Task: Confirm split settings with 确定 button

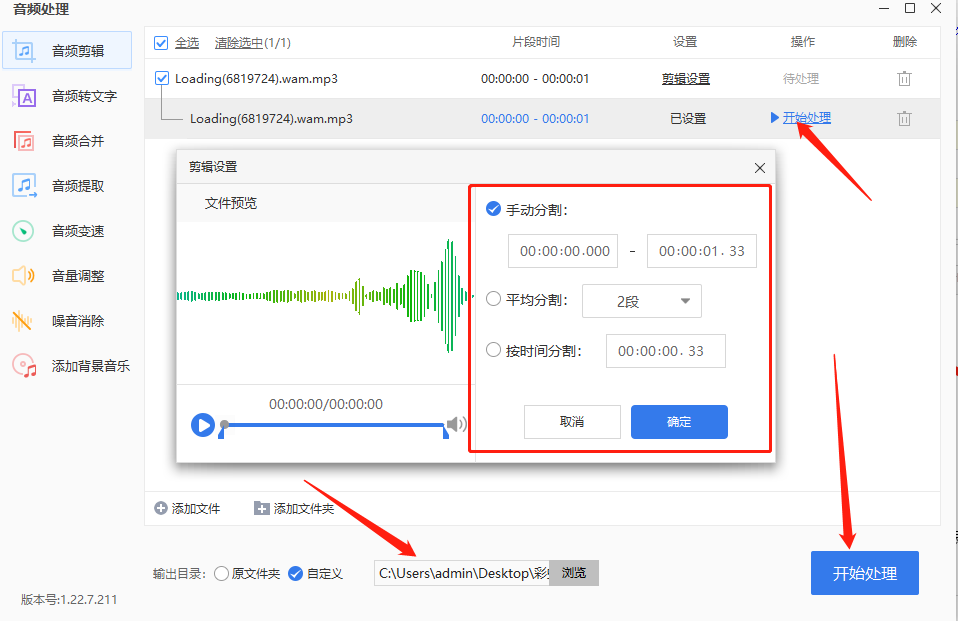Action: (x=679, y=421)
